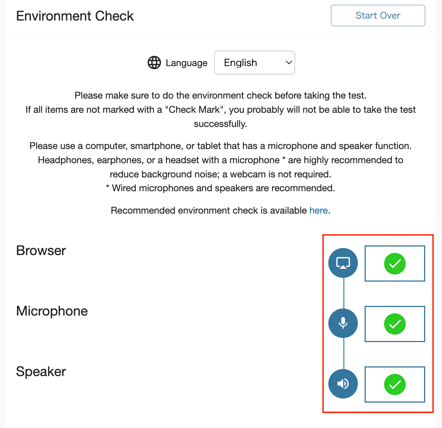Click the Start Over button
442x428 pixels.
tap(378, 15)
